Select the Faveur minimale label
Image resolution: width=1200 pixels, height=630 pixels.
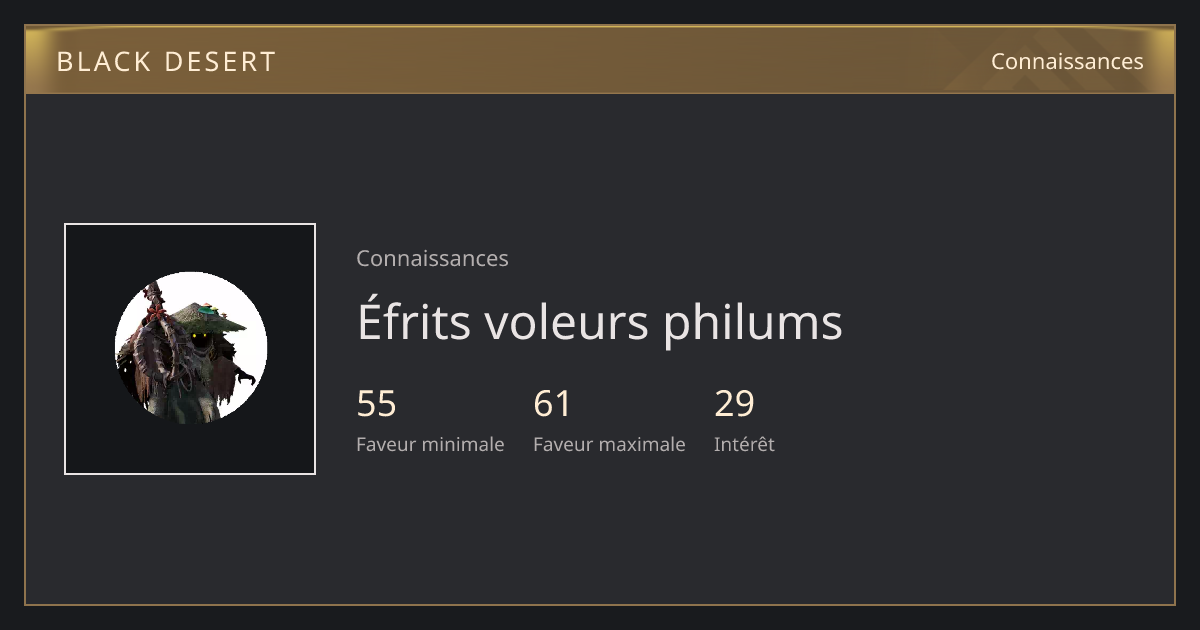pos(430,444)
